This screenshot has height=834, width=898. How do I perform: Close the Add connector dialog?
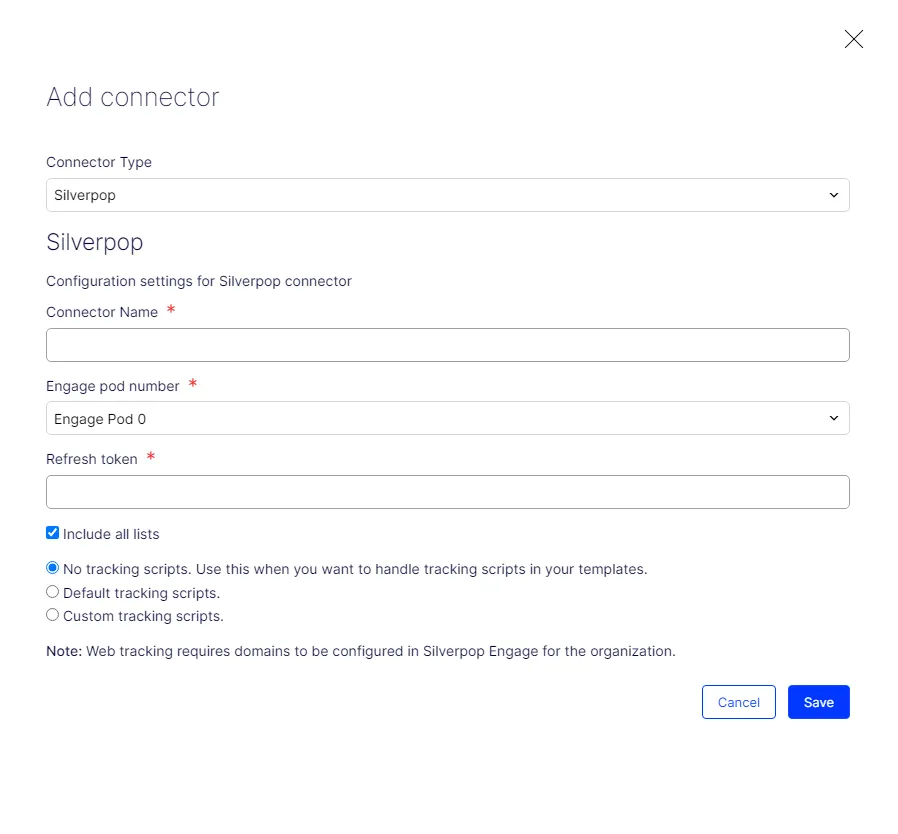(853, 40)
